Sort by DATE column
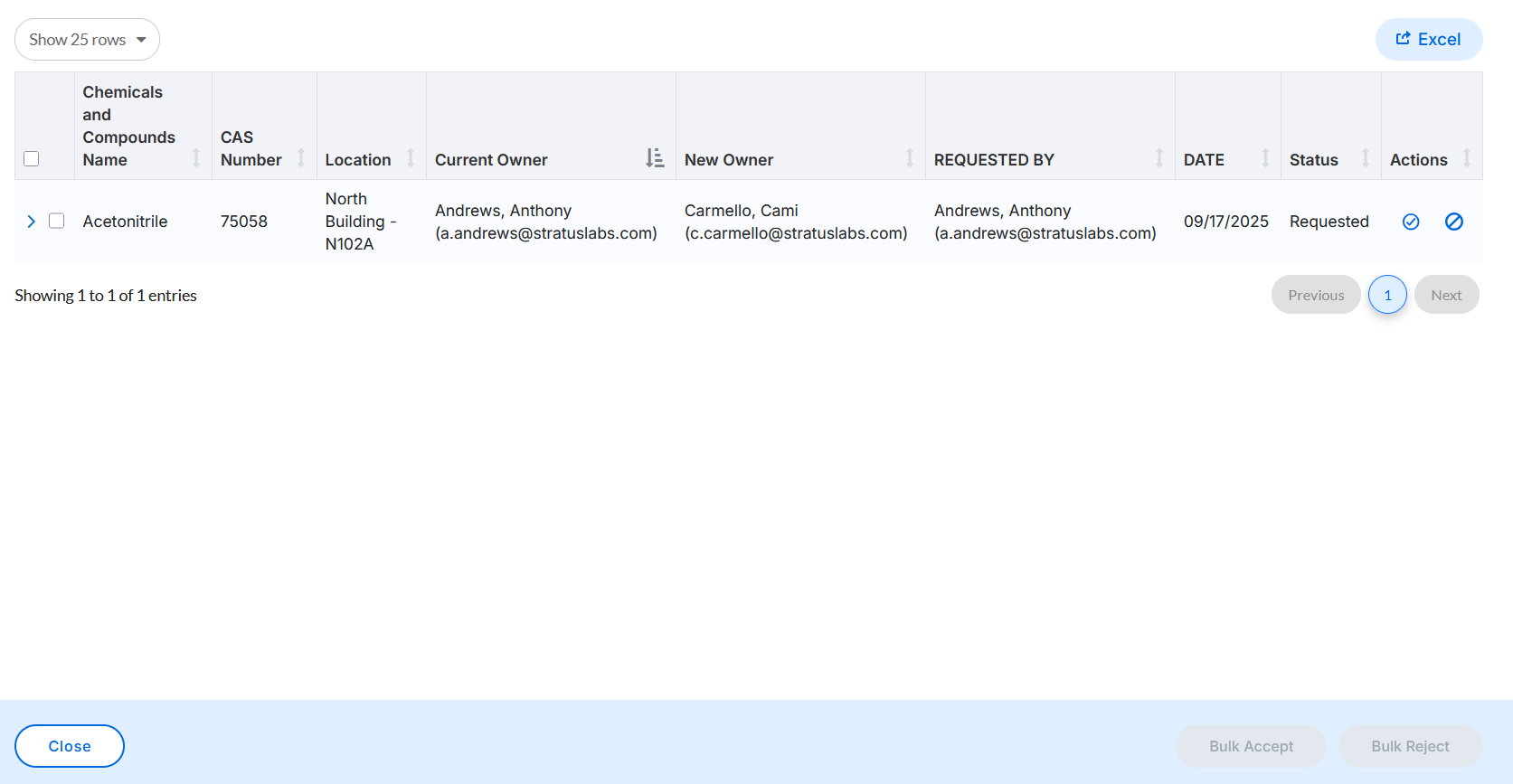Screen dimensions: 1513x784 pos(1228,126)
